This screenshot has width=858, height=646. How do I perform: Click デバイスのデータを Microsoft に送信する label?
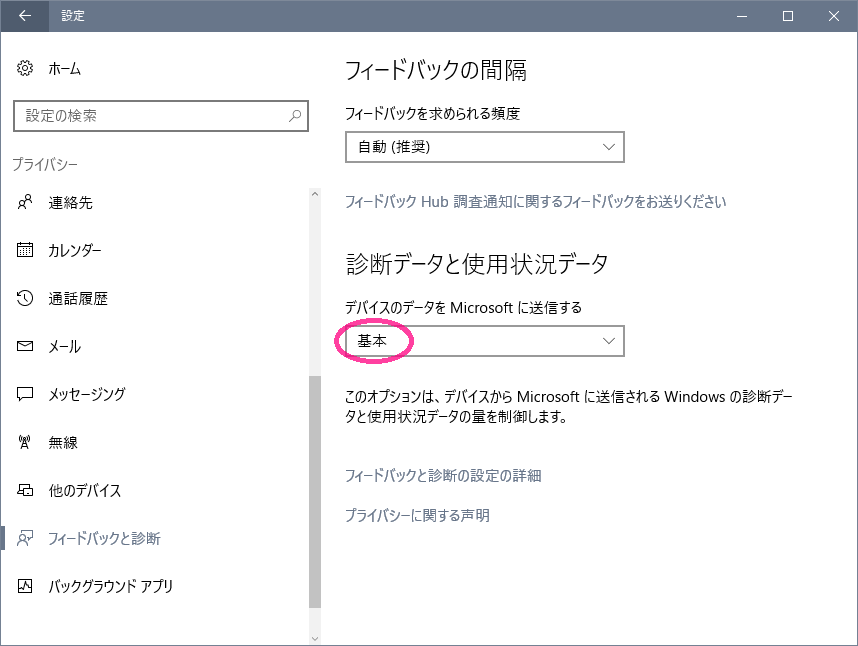(463, 308)
